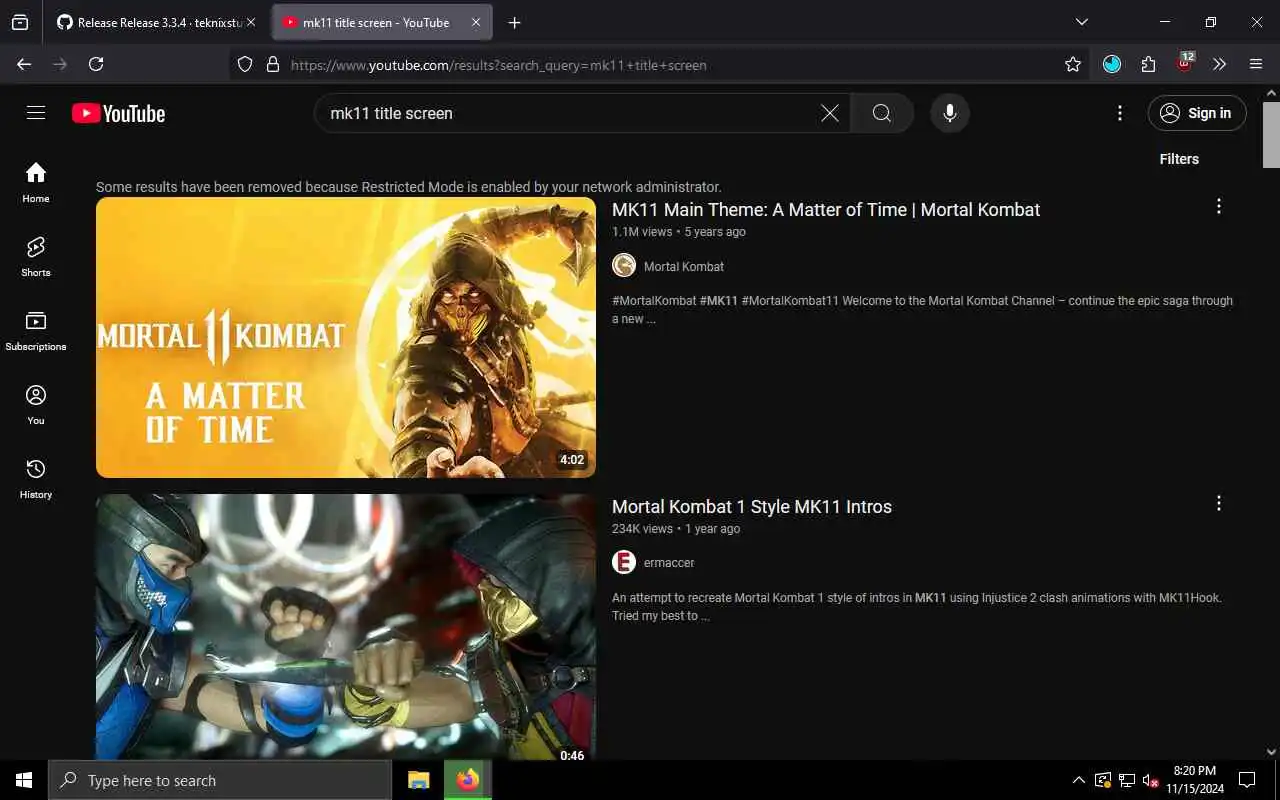Click the Mortal Kombat channel avatar
This screenshot has width=1280, height=800.
(624, 265)
